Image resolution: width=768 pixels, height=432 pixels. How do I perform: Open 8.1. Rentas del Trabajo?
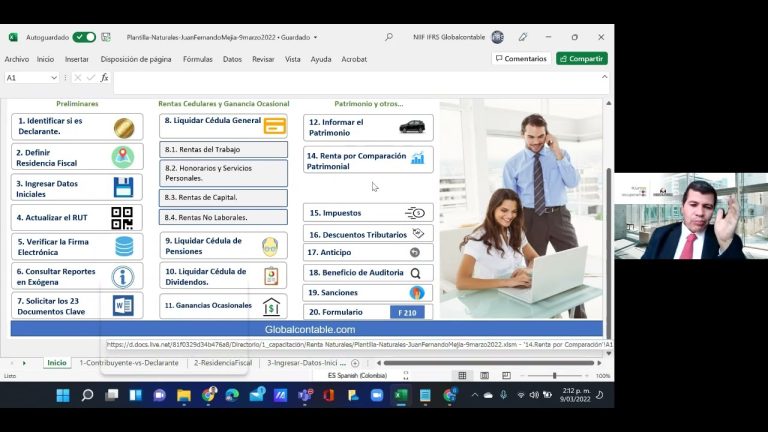(223, 149)
